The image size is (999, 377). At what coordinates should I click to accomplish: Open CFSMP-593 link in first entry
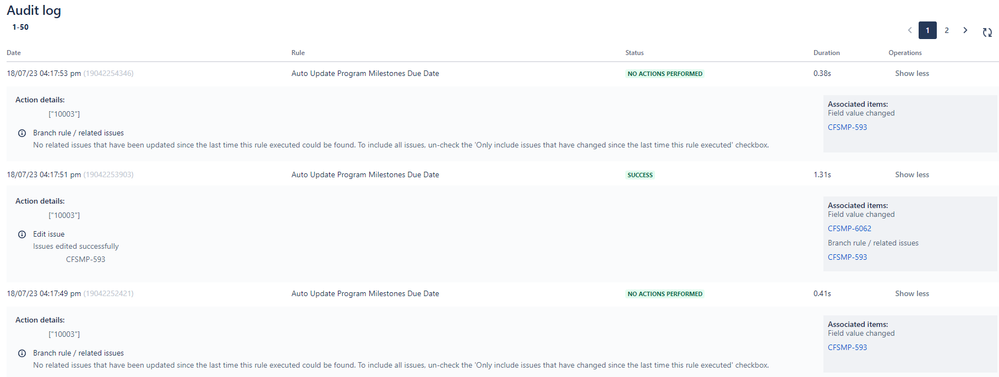(x=847, y=127)
